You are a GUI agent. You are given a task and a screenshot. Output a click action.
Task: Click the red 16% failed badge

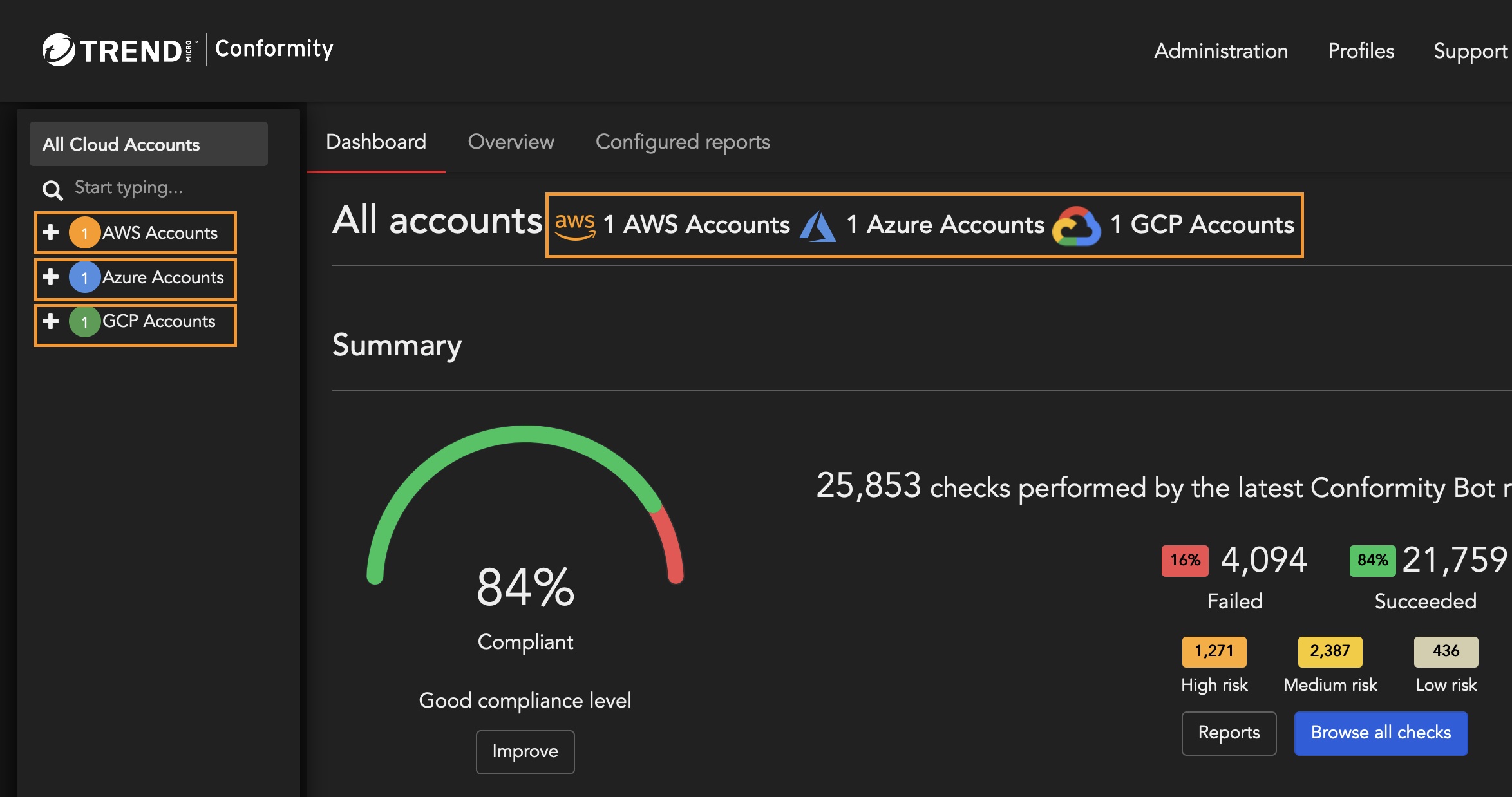[1185, 560]
